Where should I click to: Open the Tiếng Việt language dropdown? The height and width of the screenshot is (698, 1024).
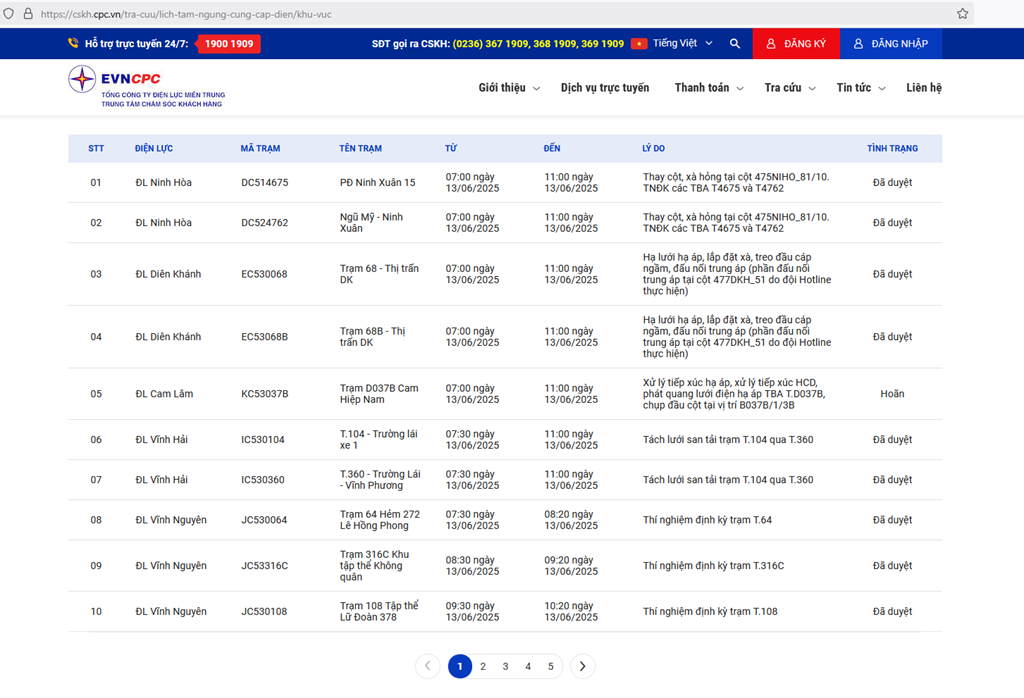coord(682,43)
